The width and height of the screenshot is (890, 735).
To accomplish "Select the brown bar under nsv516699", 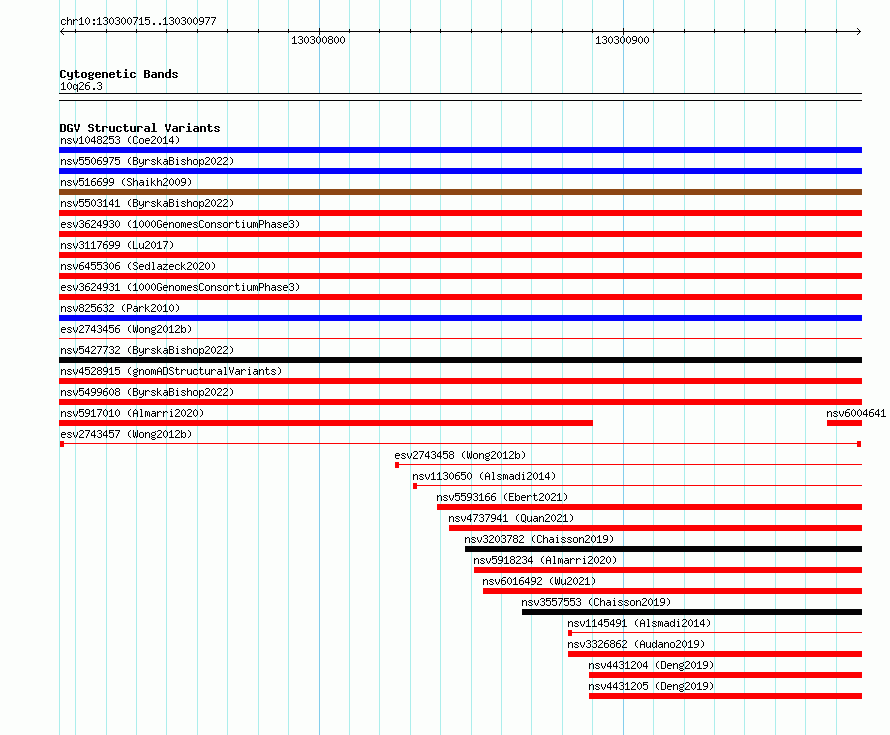I will tap(460, 192).
